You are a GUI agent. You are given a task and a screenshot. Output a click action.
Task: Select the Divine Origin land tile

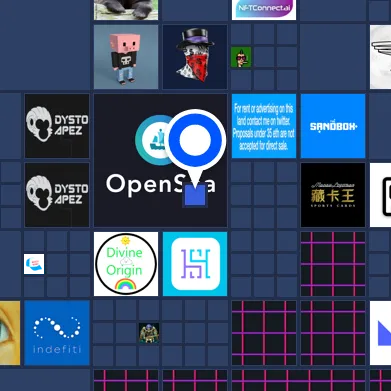point(126,264)
